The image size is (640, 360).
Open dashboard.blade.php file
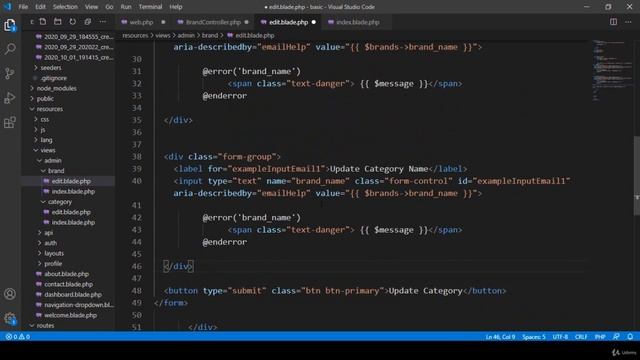pyautogui.click(x=73, y=294)
